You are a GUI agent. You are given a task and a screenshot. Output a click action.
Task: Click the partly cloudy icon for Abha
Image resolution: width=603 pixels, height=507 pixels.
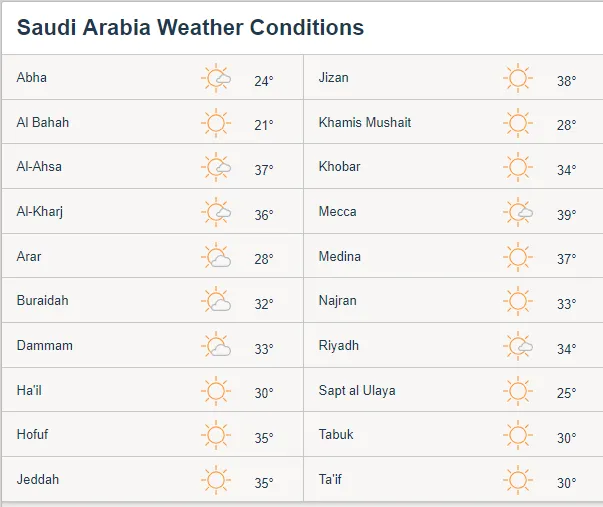(216, 78)
